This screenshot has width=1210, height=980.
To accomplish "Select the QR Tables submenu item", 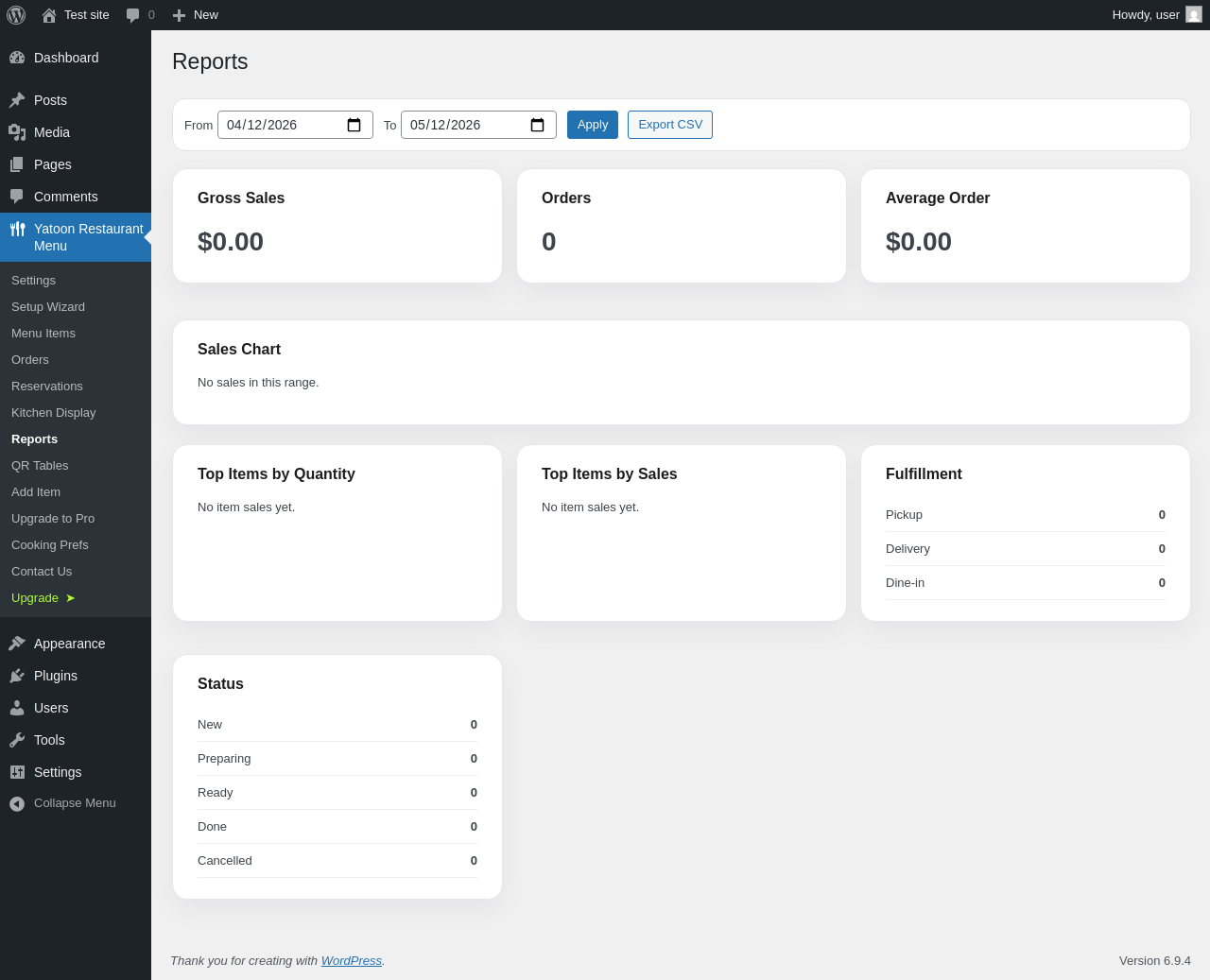I will [x=40, y=466].
